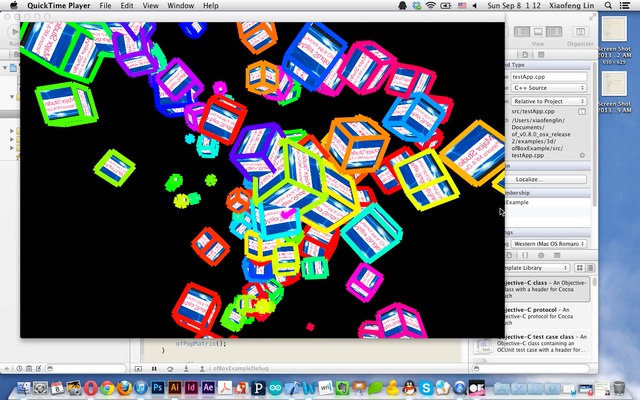
Task: Select the Objective-C class template
Action: click(x=547, y=289)
